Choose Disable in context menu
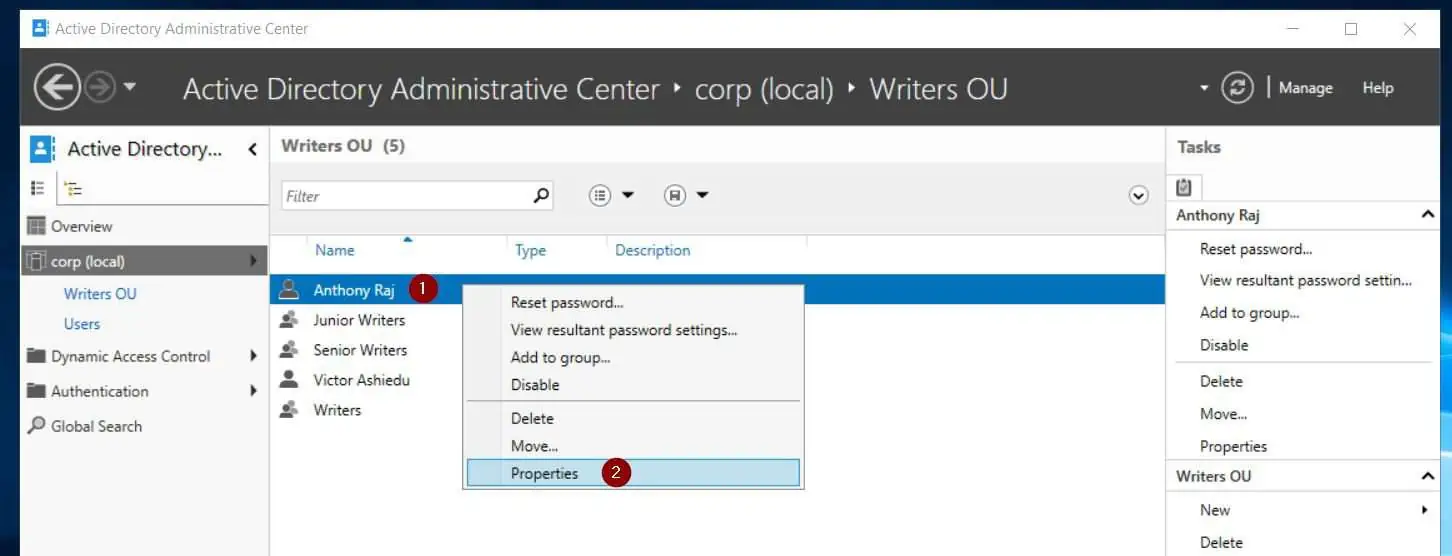 pos(633,384)
